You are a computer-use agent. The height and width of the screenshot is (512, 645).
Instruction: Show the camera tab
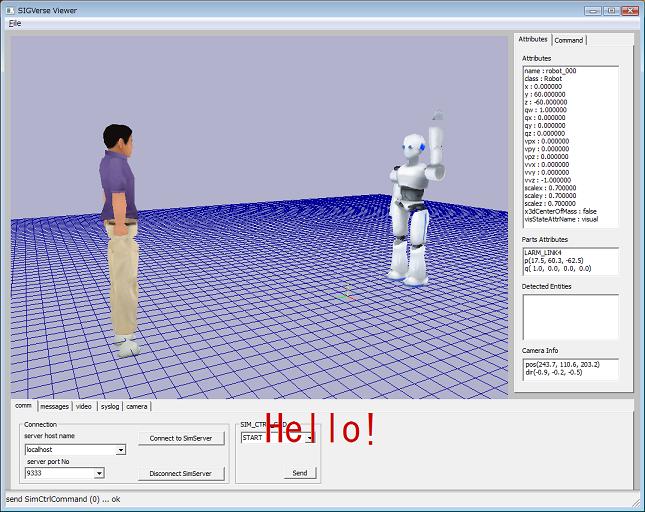coord(137,406)
